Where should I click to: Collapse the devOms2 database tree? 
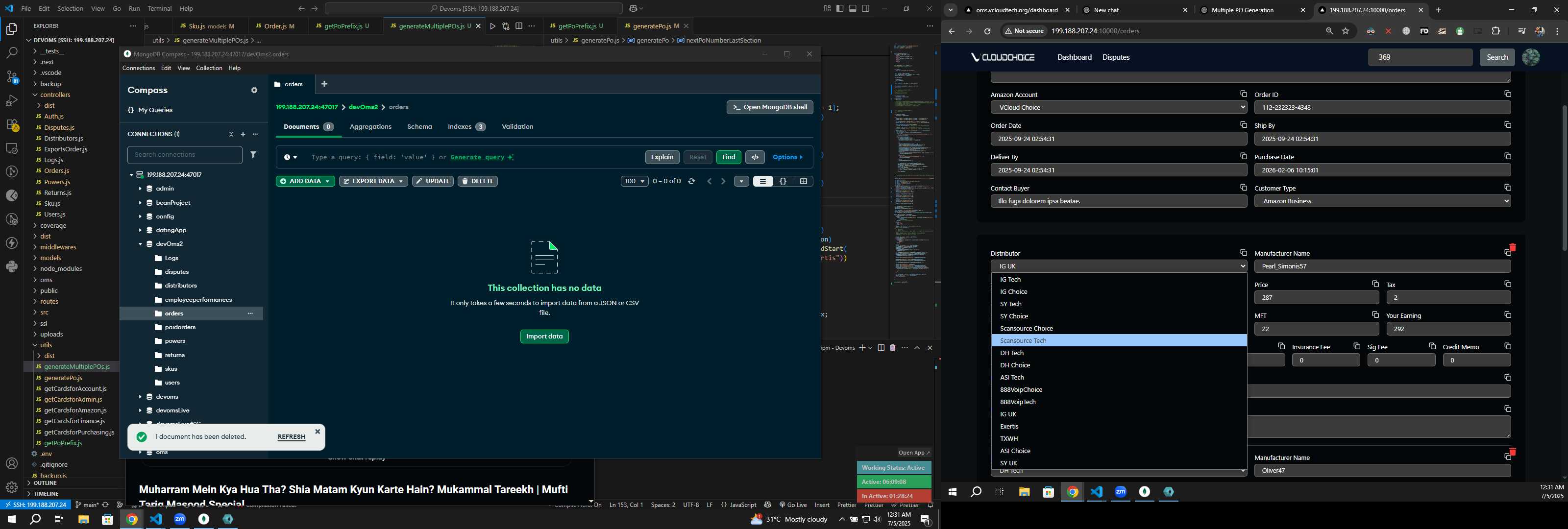coord(140,244)
